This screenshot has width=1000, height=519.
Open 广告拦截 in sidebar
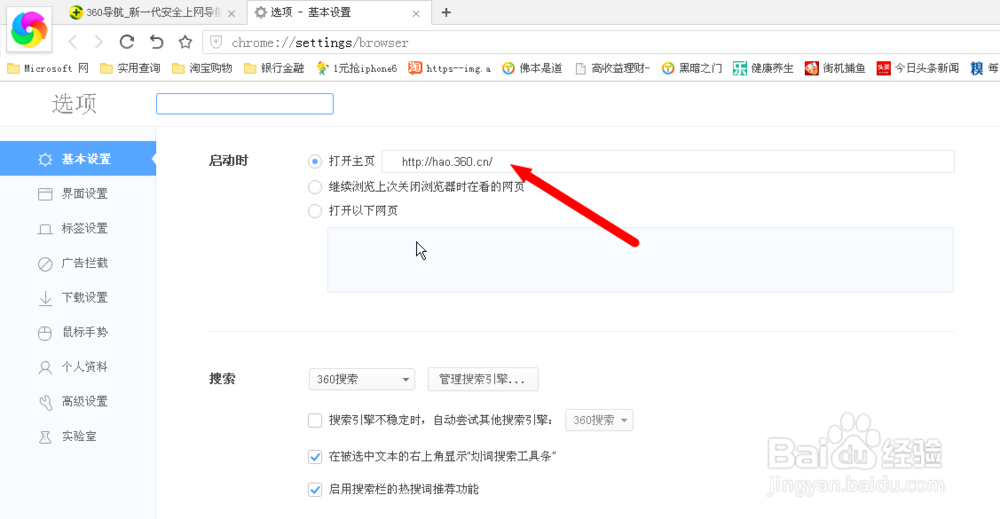tap(78, 263)
